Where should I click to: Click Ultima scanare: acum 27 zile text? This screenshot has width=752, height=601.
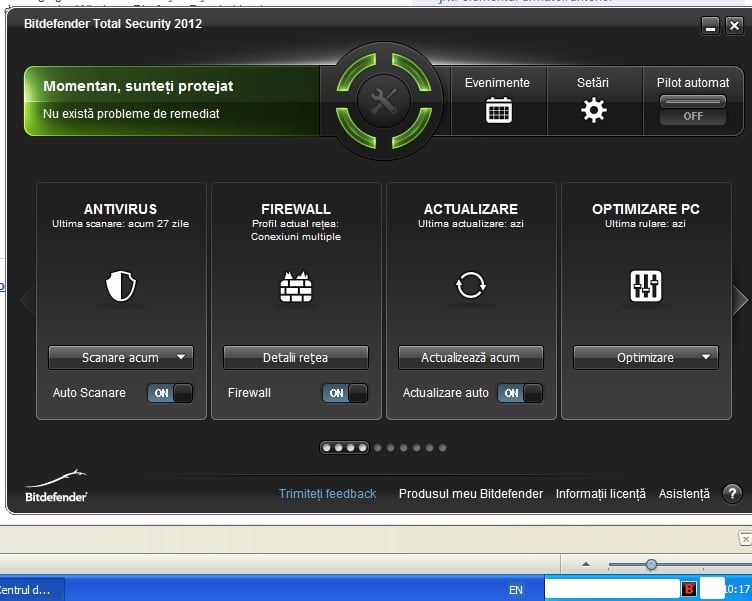tap(120, 224)
